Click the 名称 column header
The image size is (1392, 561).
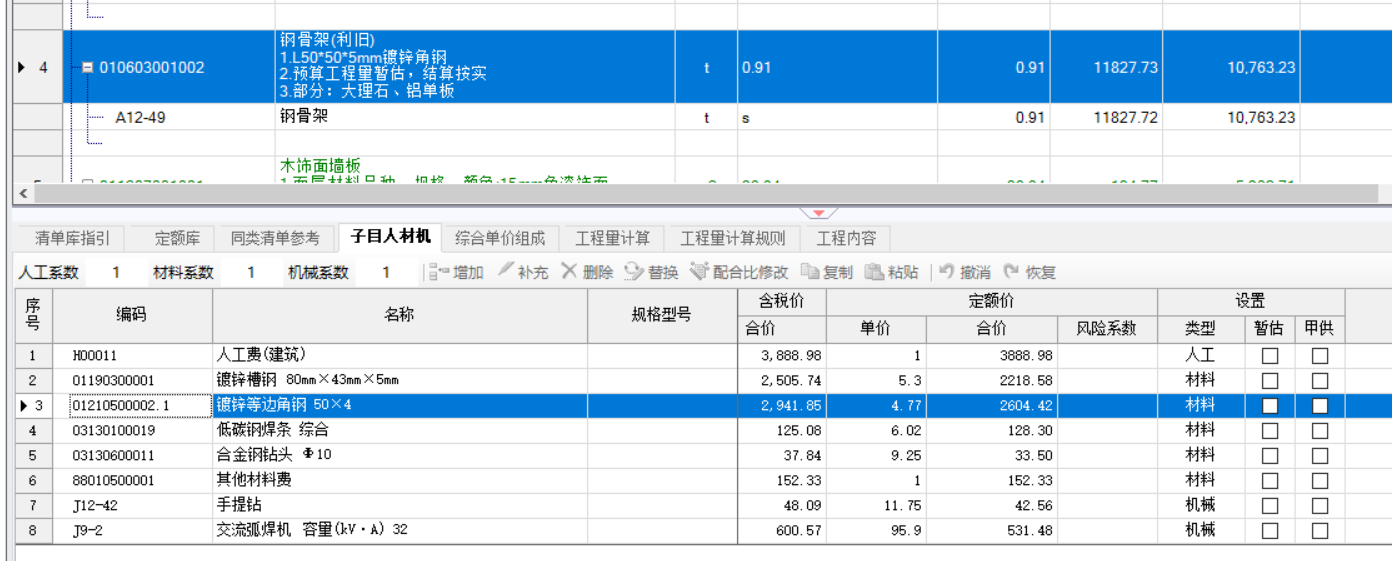click(x=400, y=315)
